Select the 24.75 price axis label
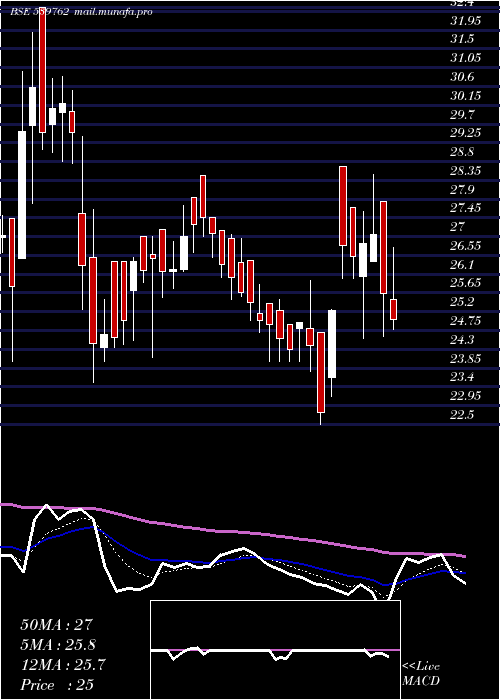The width and height of the screenshot is (500, 700). (x=465, y=321)
